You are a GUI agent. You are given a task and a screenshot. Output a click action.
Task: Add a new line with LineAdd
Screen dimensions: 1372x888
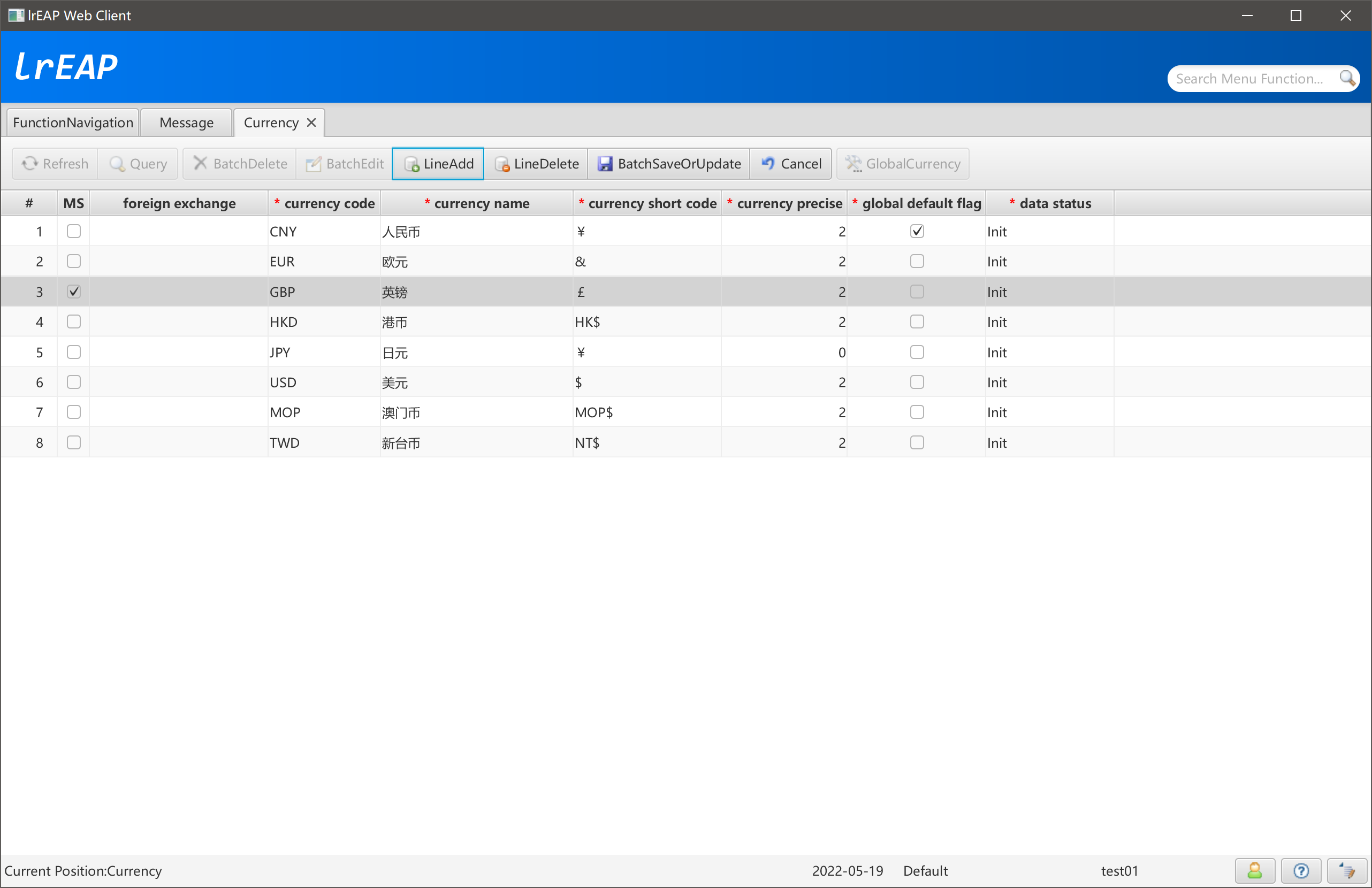(x=438, y=164)
